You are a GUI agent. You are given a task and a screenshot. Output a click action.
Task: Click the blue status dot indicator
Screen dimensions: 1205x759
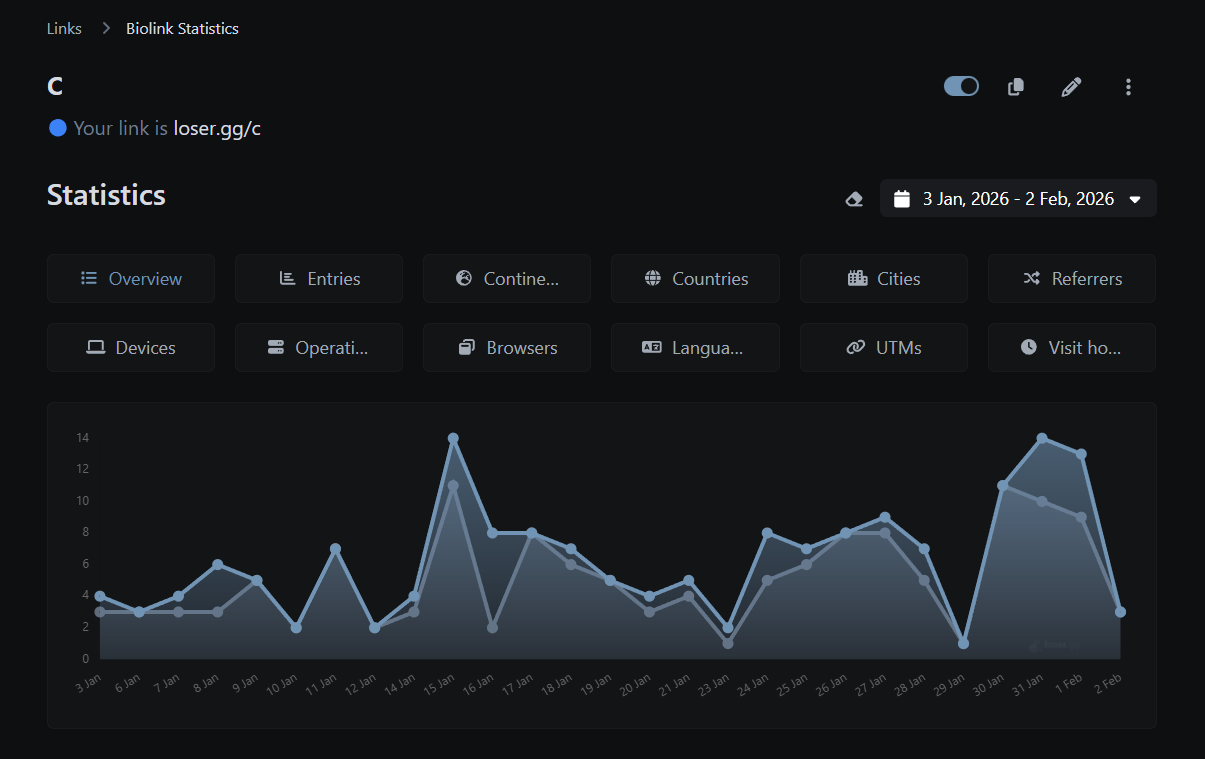click(58, 128)
